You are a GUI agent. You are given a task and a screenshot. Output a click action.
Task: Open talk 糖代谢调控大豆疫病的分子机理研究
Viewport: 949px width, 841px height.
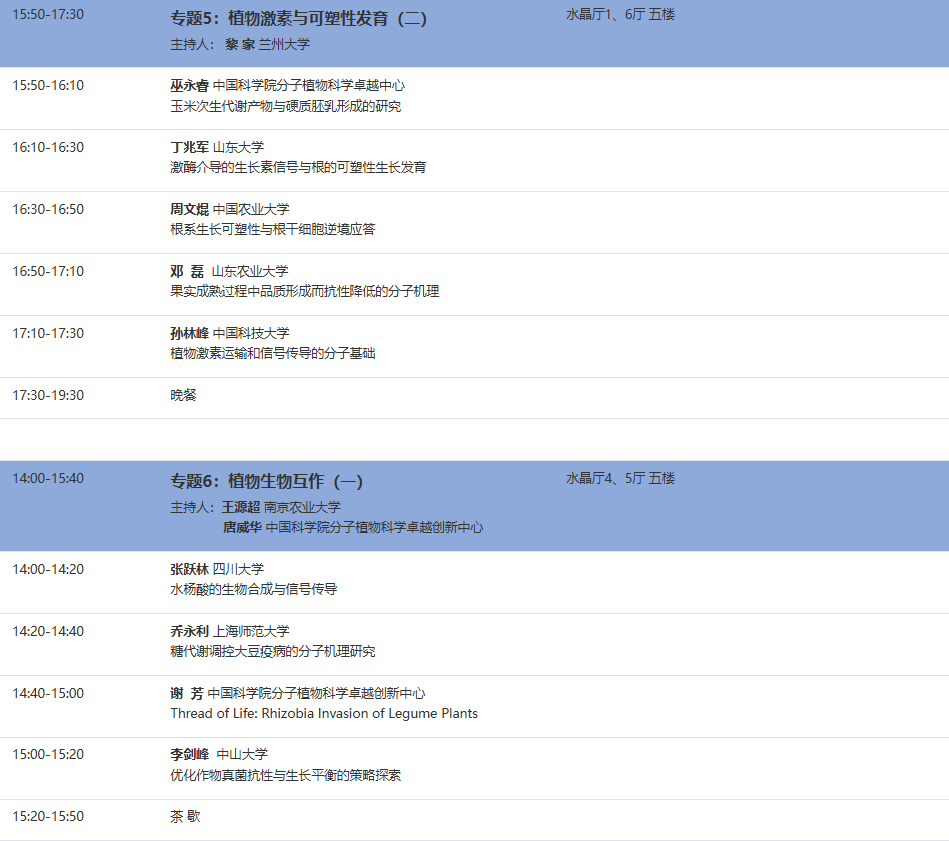click(x=270, y=651)
